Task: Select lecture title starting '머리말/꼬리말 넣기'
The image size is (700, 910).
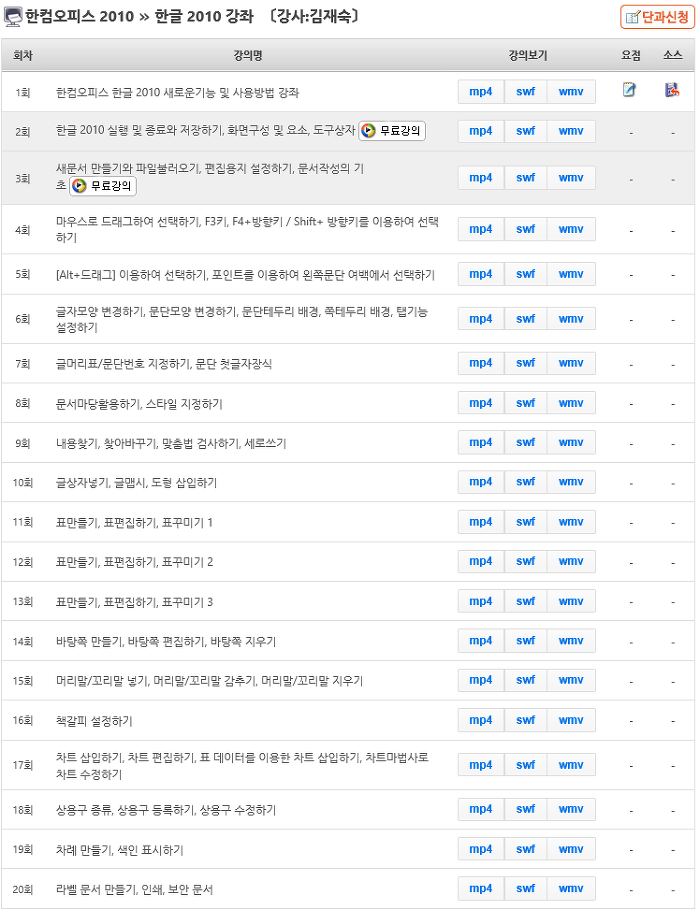Action: click(x=209, y=681)
